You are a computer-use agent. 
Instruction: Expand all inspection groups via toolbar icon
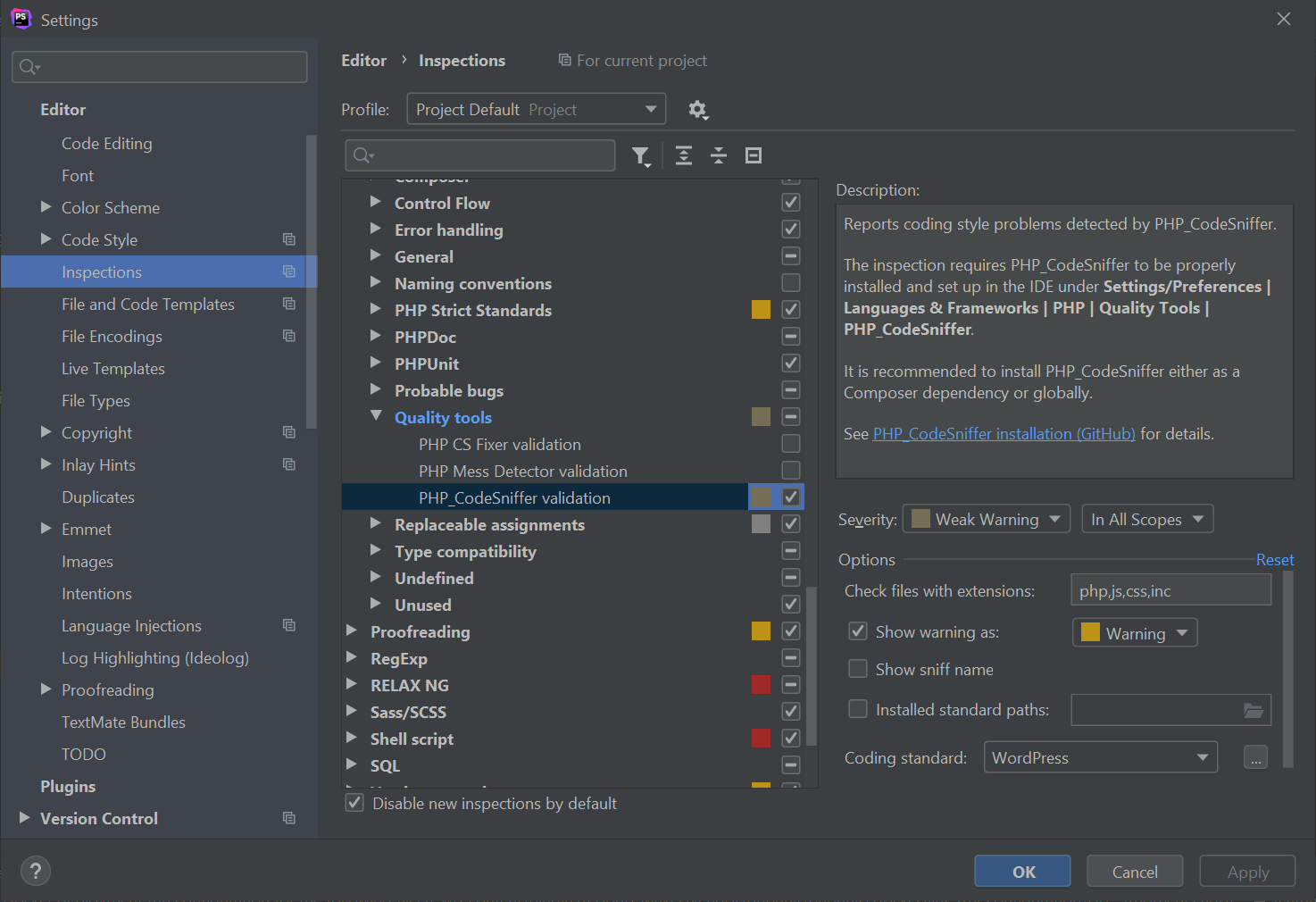coord(684,155)
